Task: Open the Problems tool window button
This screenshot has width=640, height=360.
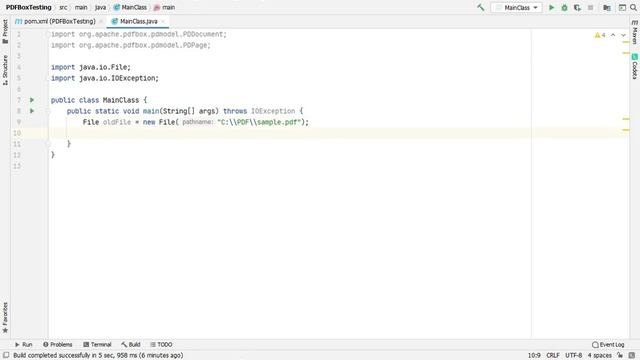Action: [x=58, y=344]
